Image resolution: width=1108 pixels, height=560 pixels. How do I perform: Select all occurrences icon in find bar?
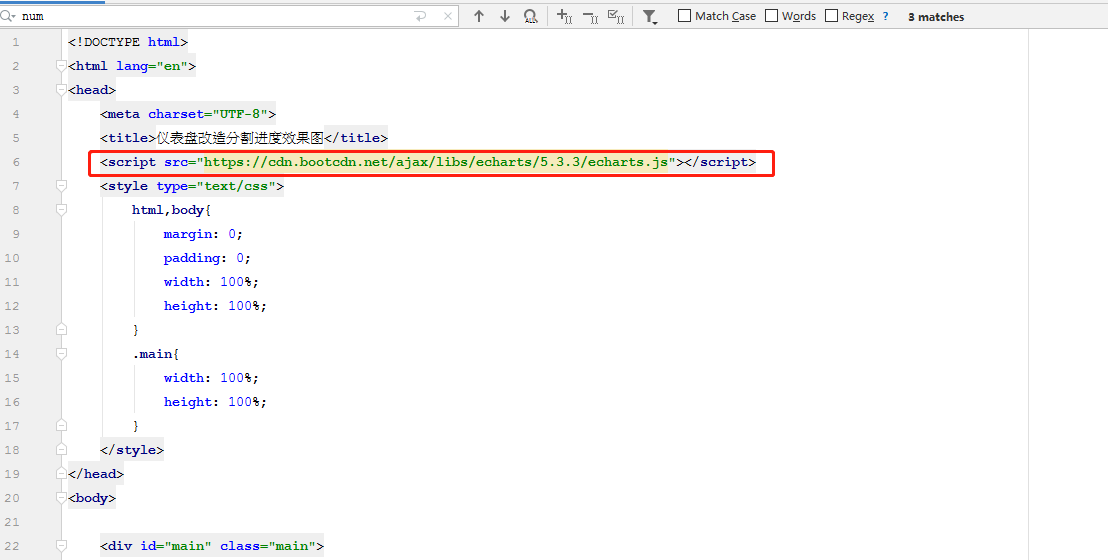tap(616, 16)
